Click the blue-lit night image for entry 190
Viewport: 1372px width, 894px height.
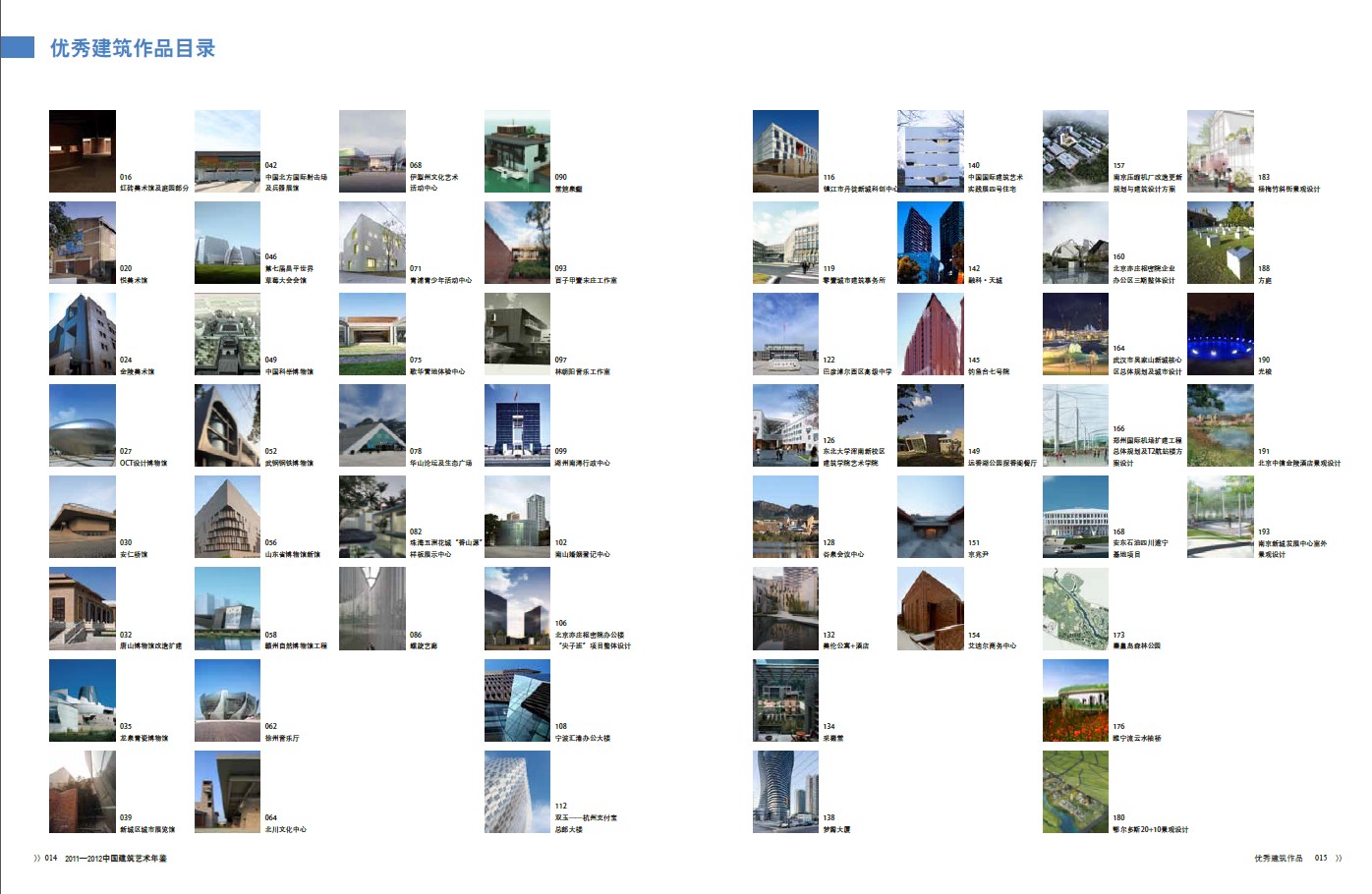pyautogui.click(x=1220, y=334)
